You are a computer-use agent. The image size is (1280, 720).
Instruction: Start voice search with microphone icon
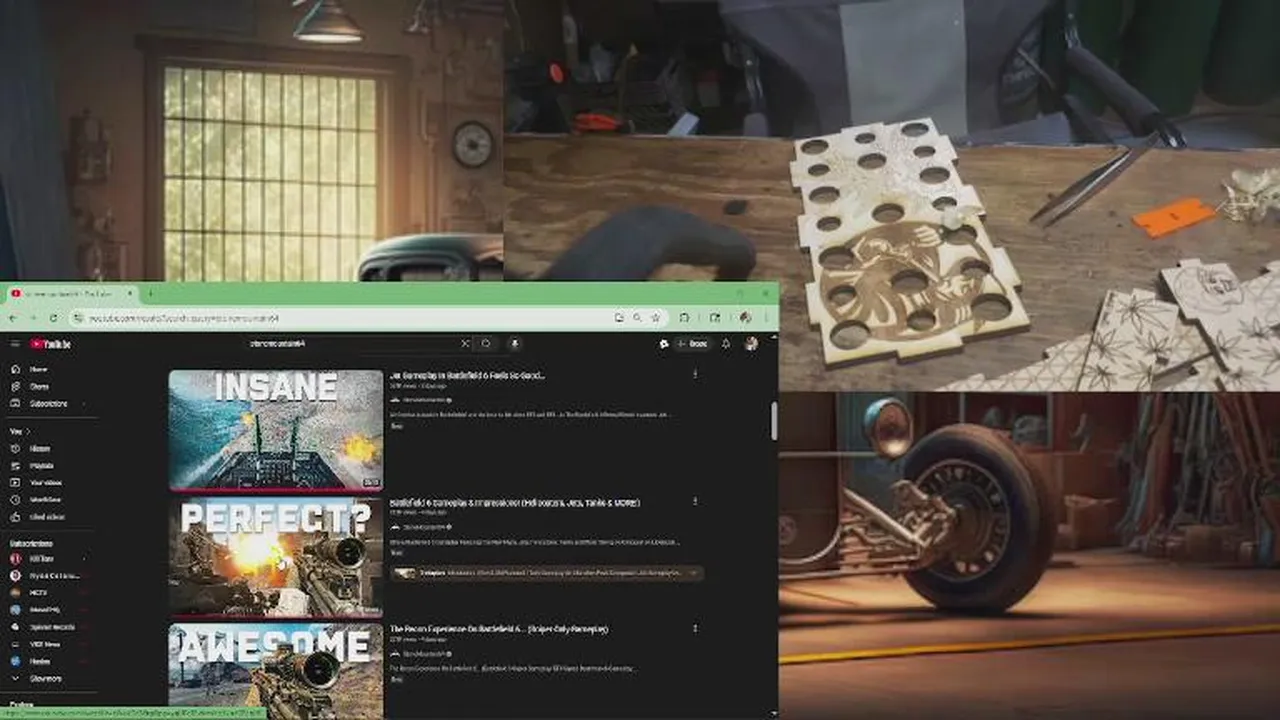515,344
